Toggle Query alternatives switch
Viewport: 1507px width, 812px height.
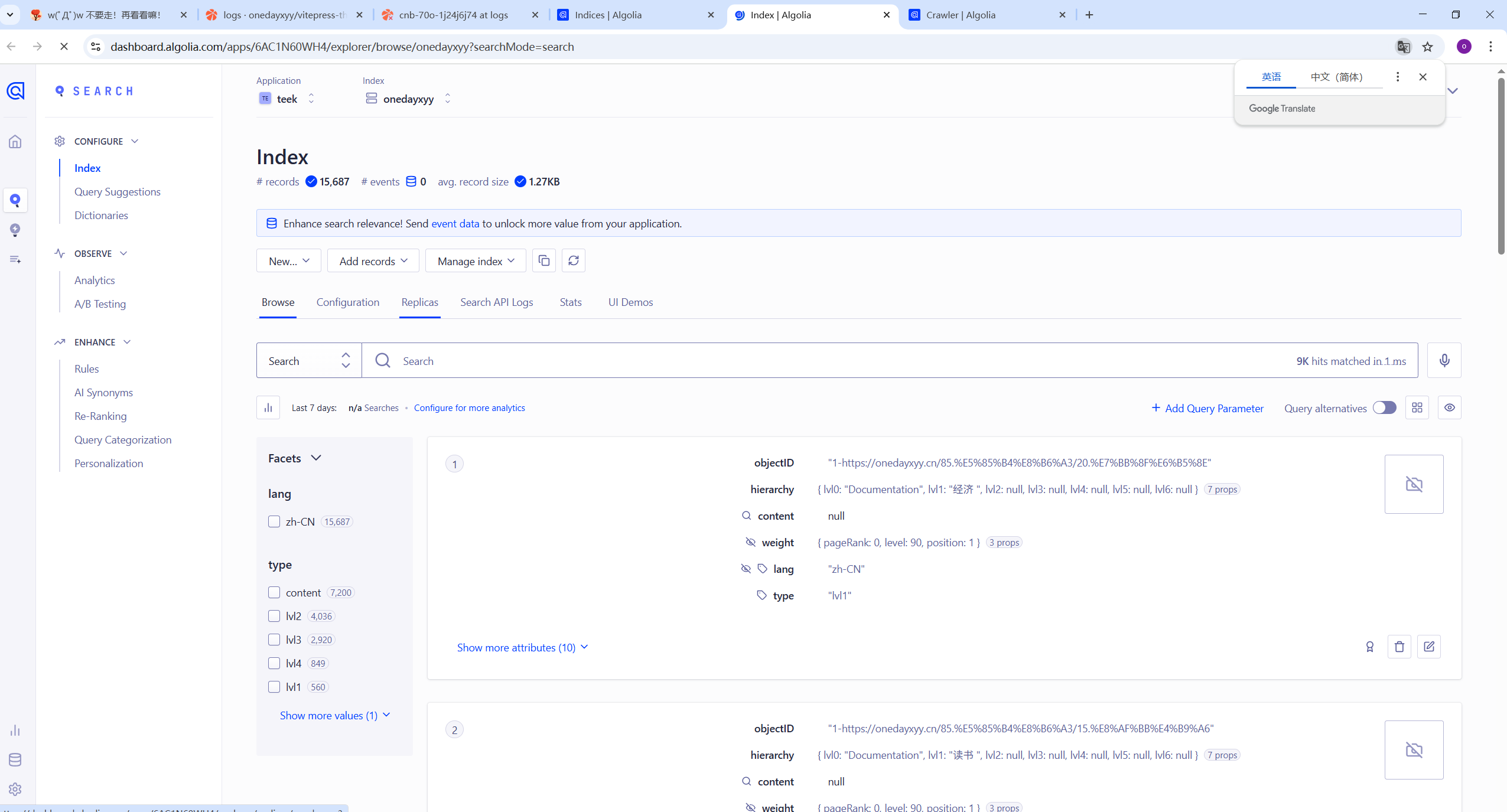pyautogui.click(x=1384, y=407)
